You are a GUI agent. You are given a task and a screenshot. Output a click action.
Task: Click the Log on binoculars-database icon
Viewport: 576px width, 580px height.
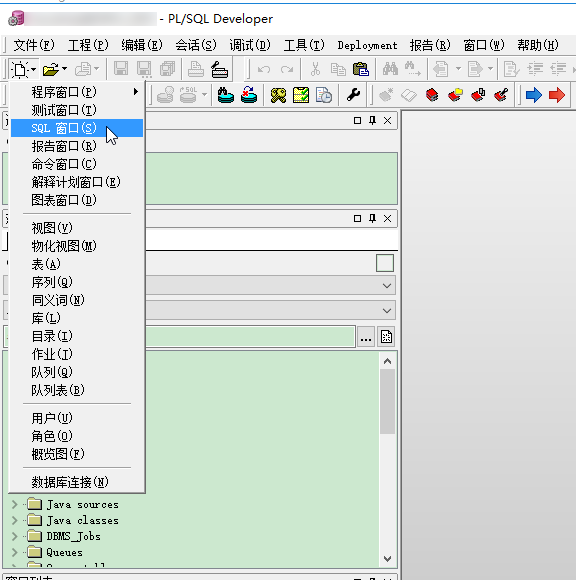pyautogui.click(x=226, y=95)
